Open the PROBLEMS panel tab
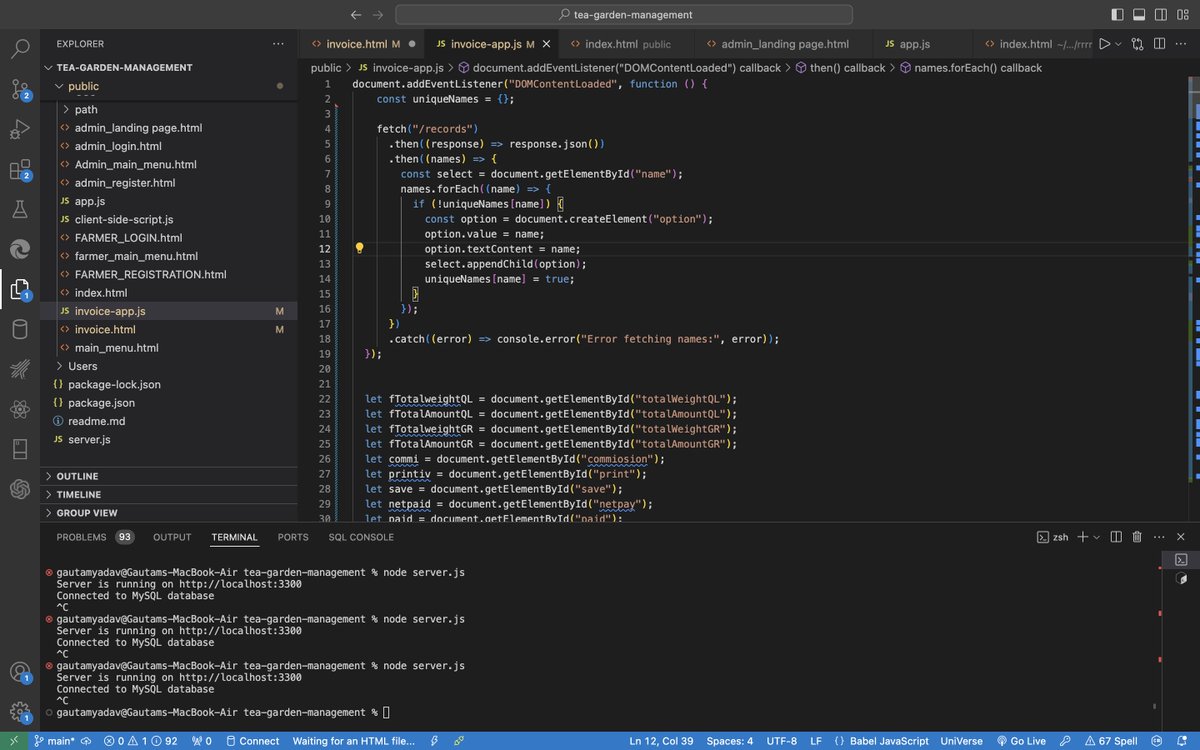This screenshot has height=750, width=1200. click(x=95, y=537)
